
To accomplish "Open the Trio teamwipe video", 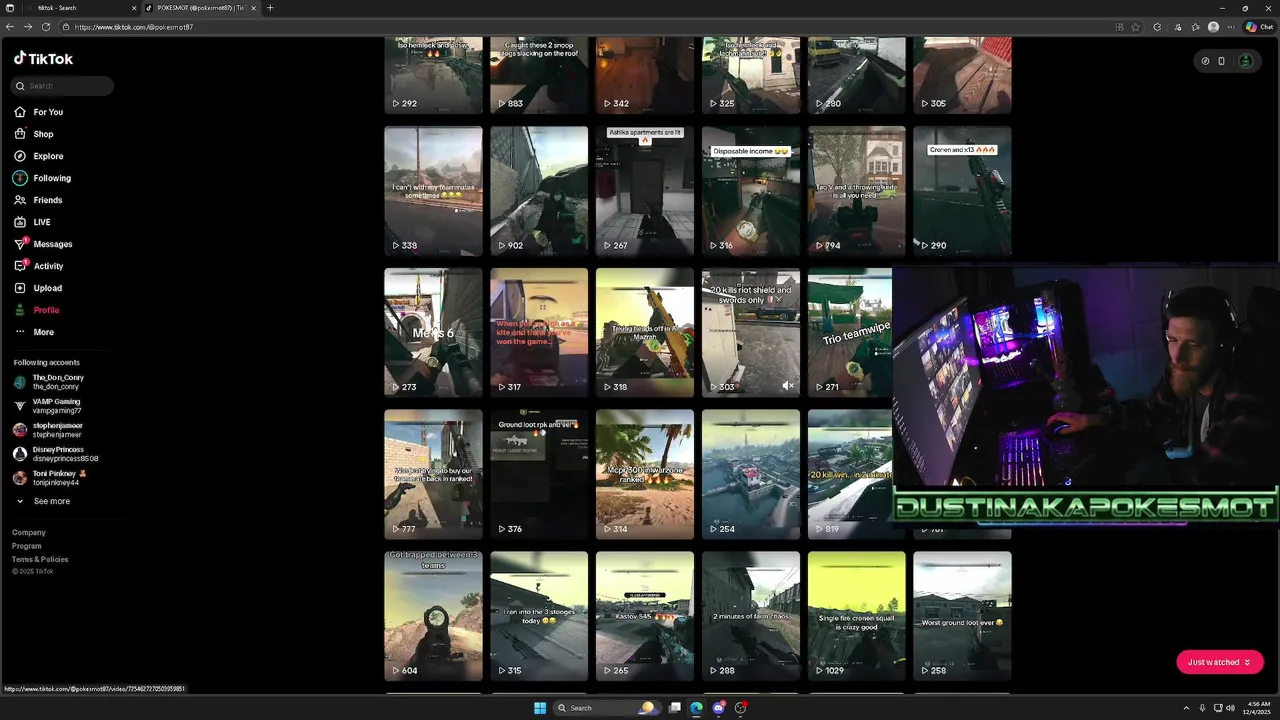I will pyautogui.click(x=850, y=333).
